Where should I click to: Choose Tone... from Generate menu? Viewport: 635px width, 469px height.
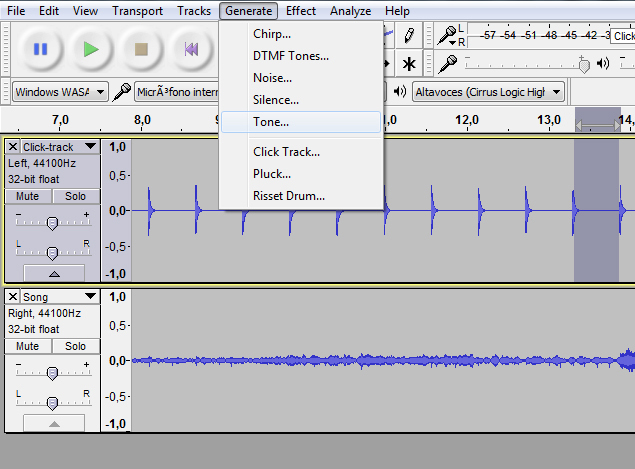coord(301,122)
